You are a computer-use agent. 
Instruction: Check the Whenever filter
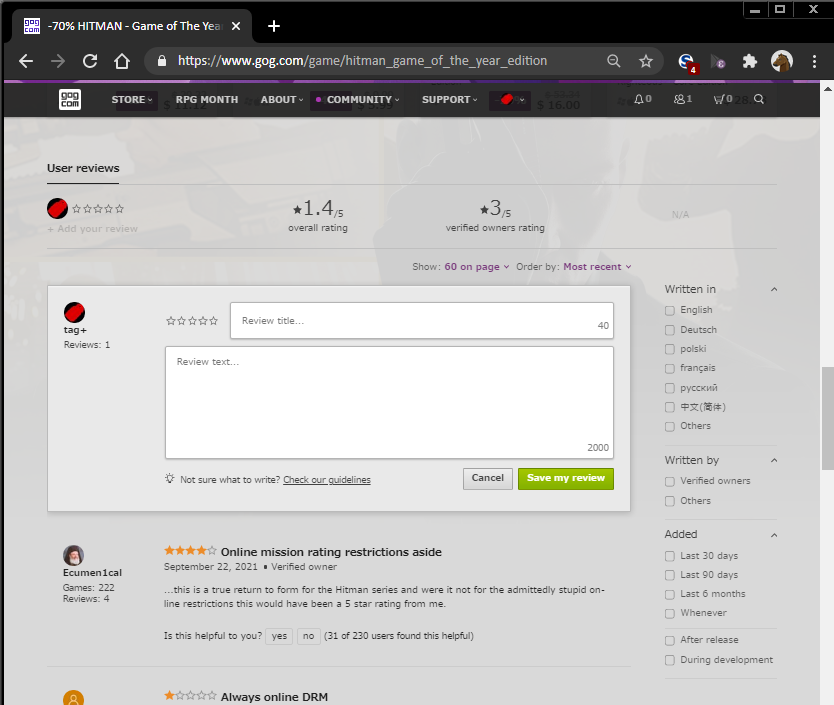670,613
